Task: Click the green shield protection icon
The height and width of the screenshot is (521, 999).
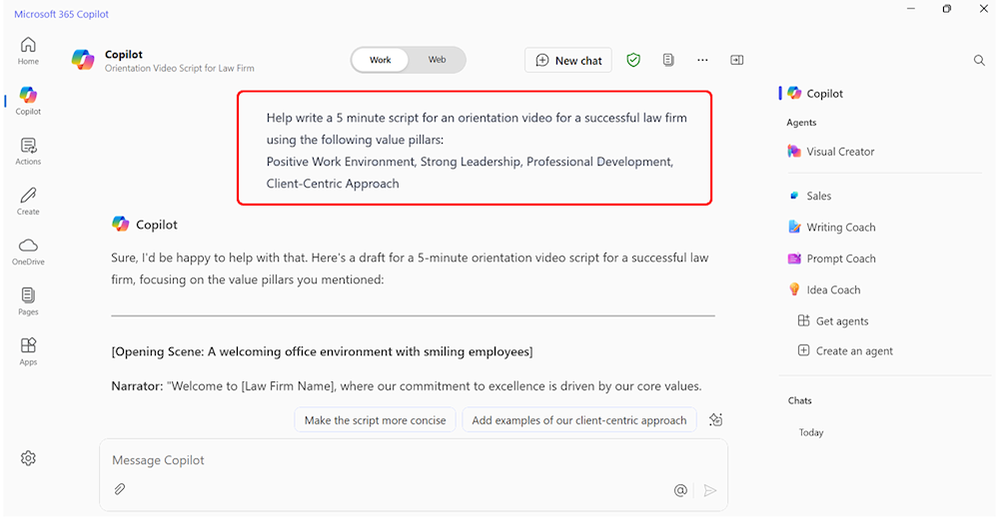Action: tap(633, 60)
